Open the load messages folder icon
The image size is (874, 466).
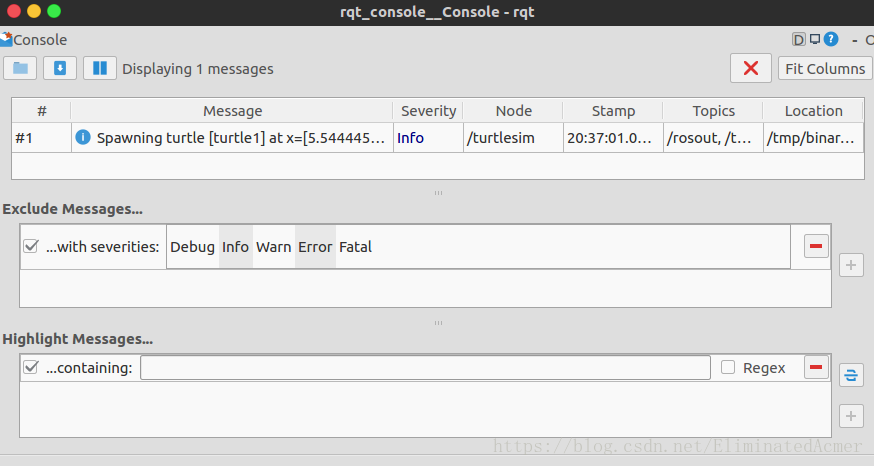tap(20, 68)
